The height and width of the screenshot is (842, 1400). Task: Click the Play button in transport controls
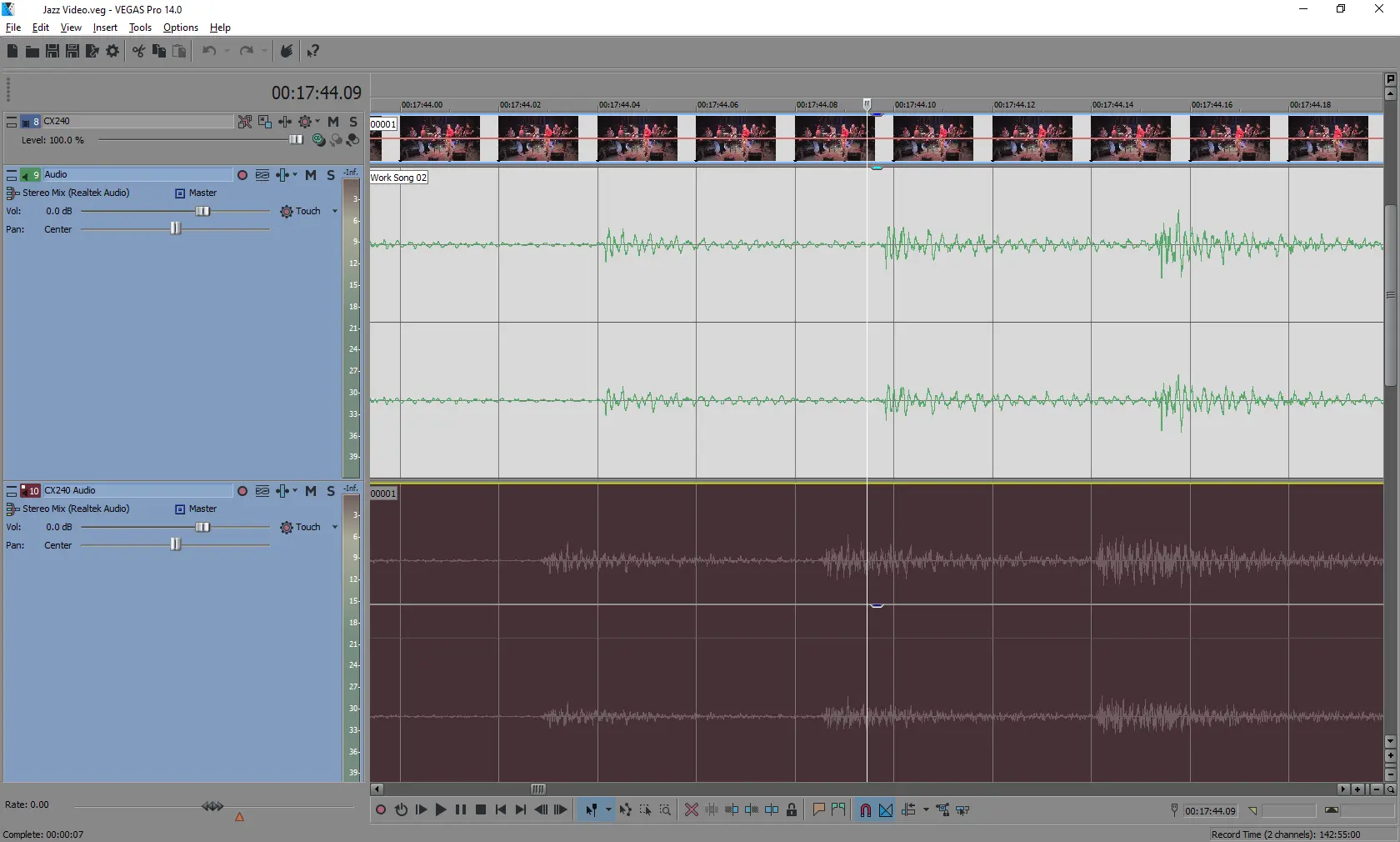pyautogui.click(x=441, y=809)
